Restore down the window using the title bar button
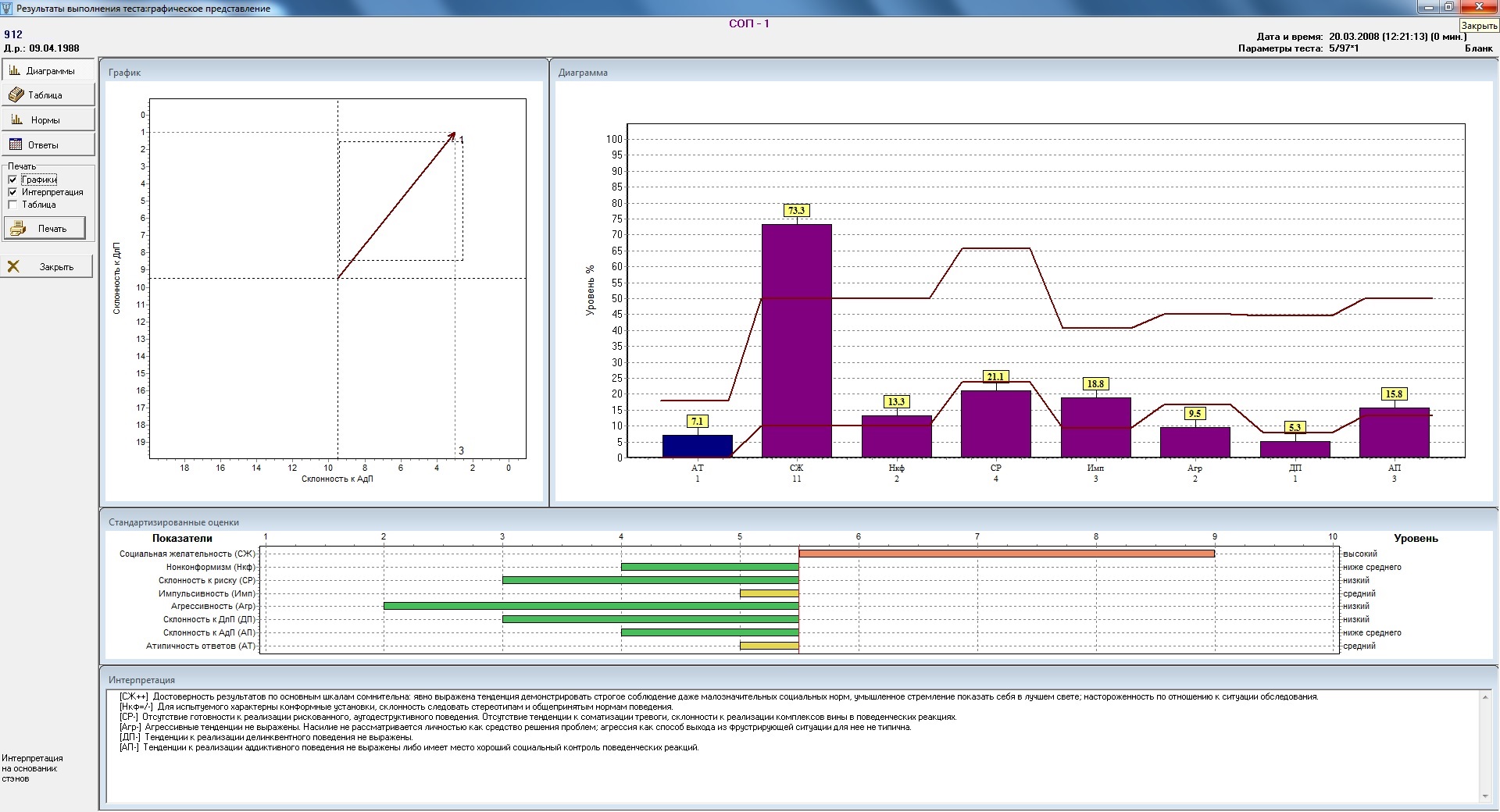Viewport: 1500px width, 812px height. (1449, 7)
